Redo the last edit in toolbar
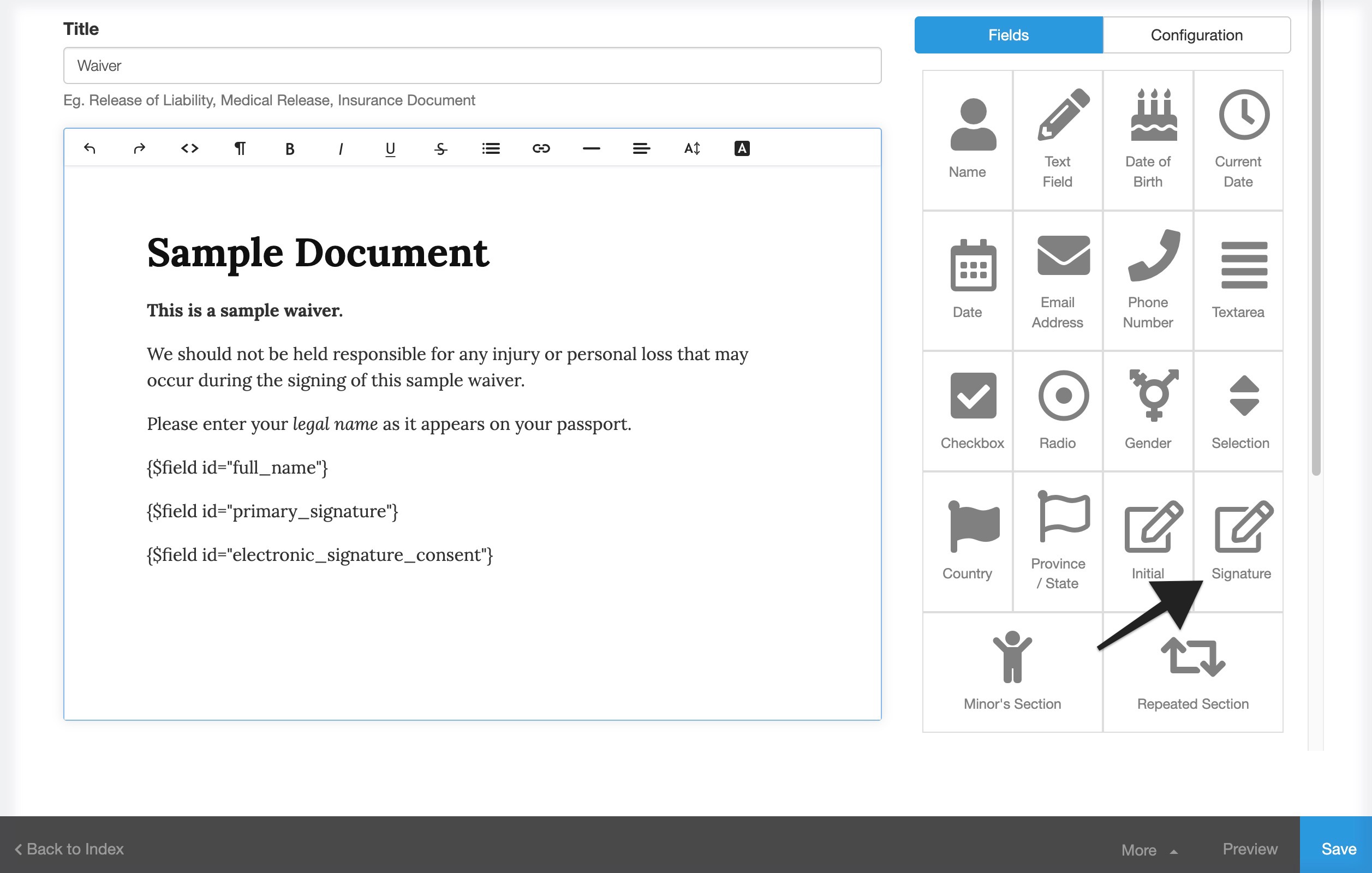This screenshot has width=1372, height=873. (140, 148)
